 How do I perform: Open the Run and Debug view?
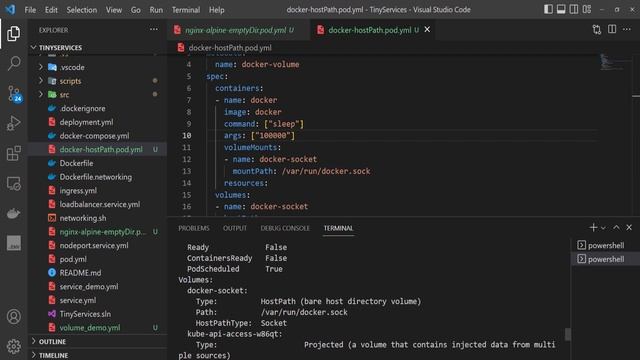click(13, 123)
